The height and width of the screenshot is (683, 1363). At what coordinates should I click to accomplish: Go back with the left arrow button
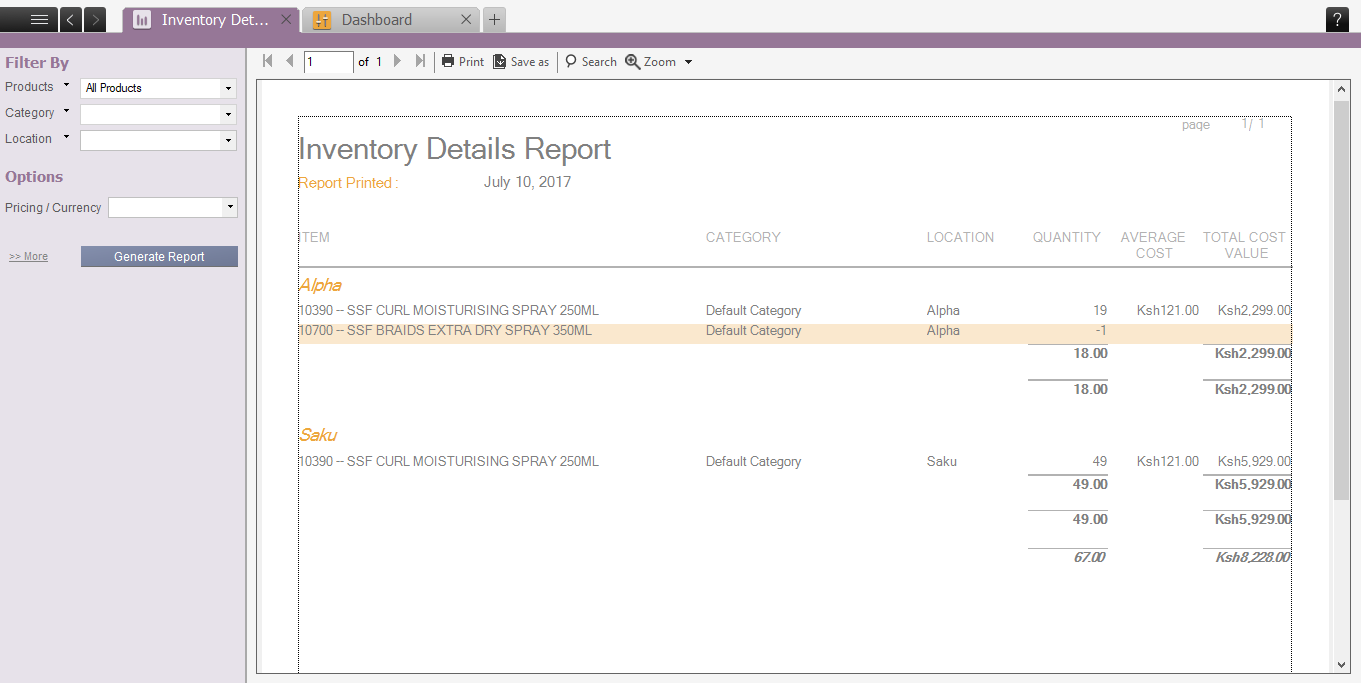(x=71, y=19)
